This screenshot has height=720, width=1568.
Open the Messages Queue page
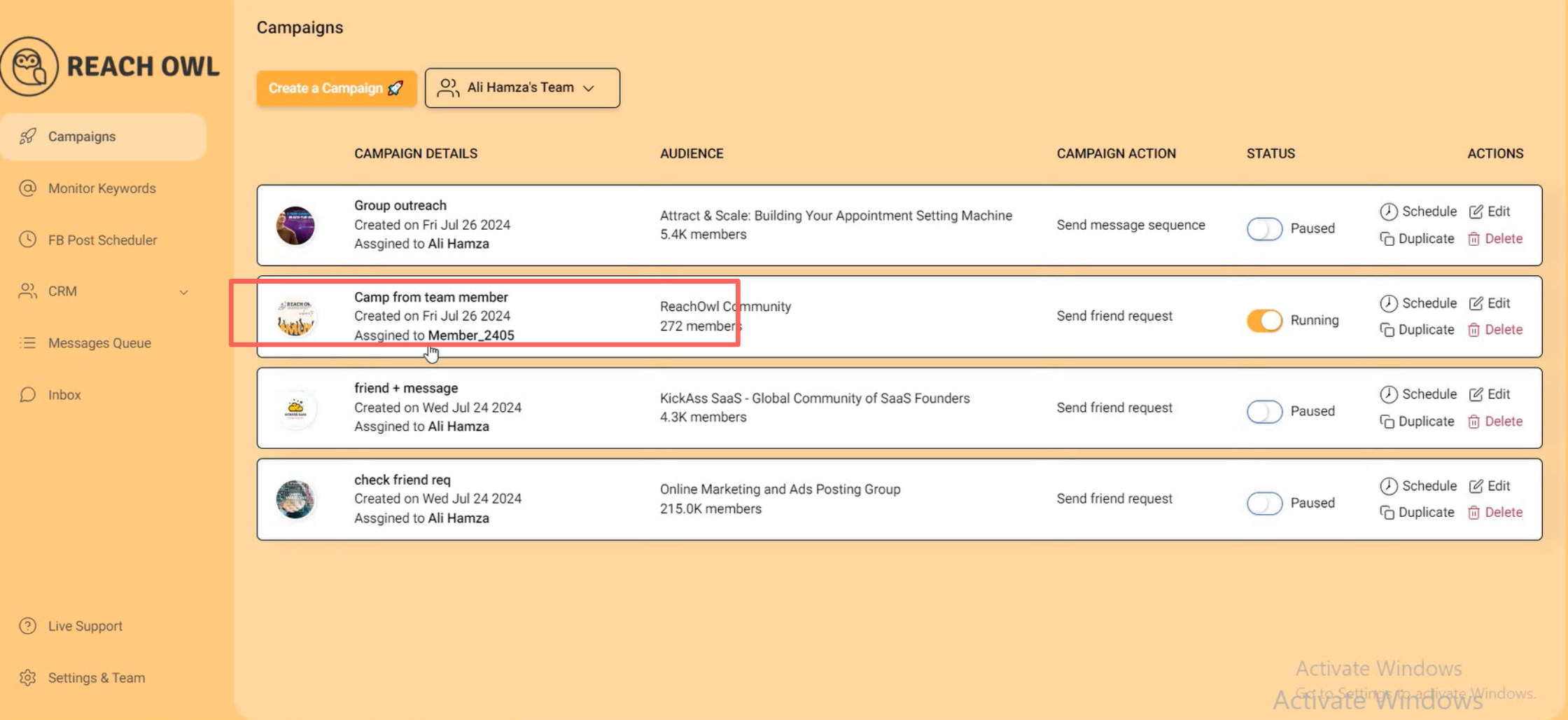click(99, 343)
